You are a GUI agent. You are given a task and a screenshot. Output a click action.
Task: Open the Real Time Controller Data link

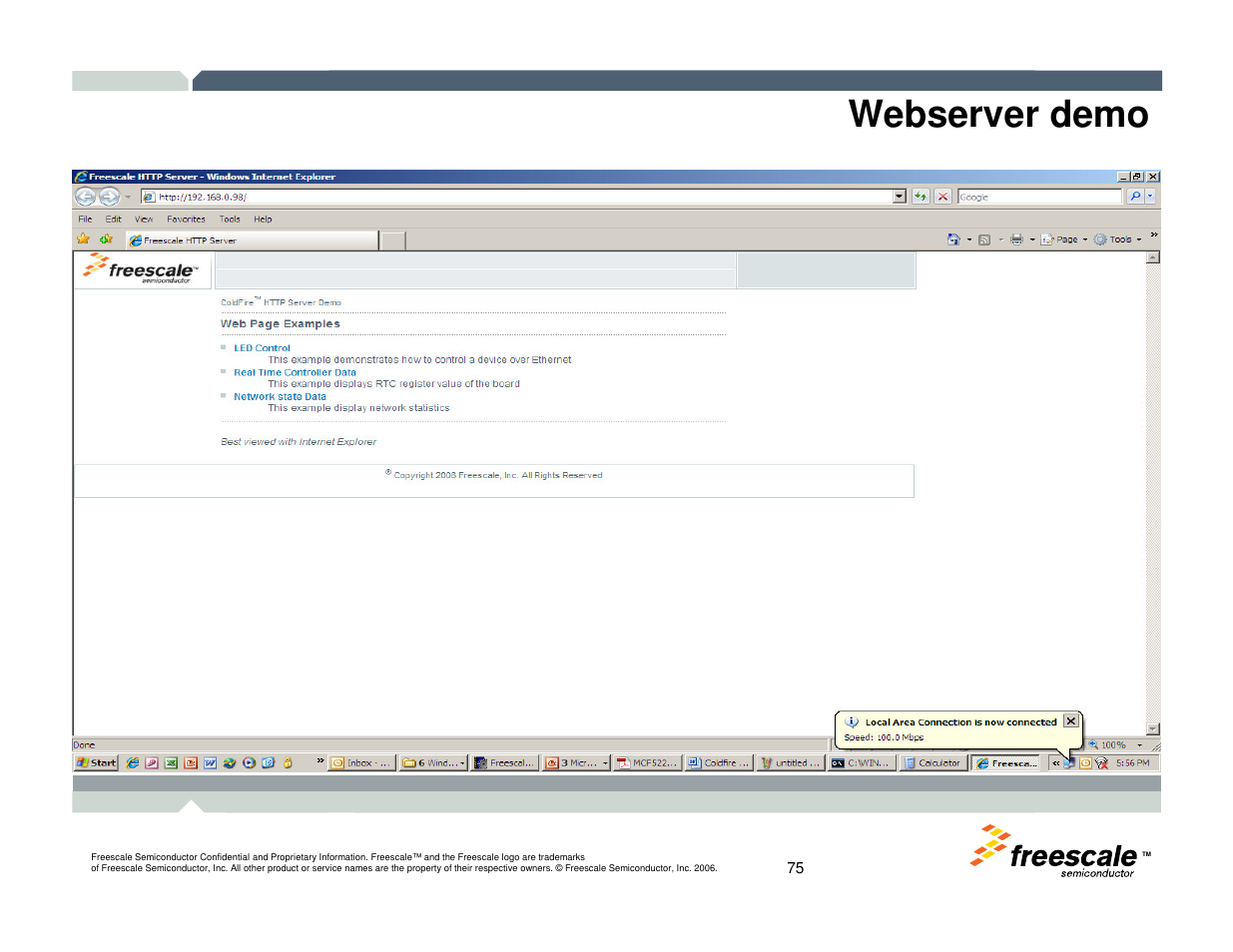295,372
